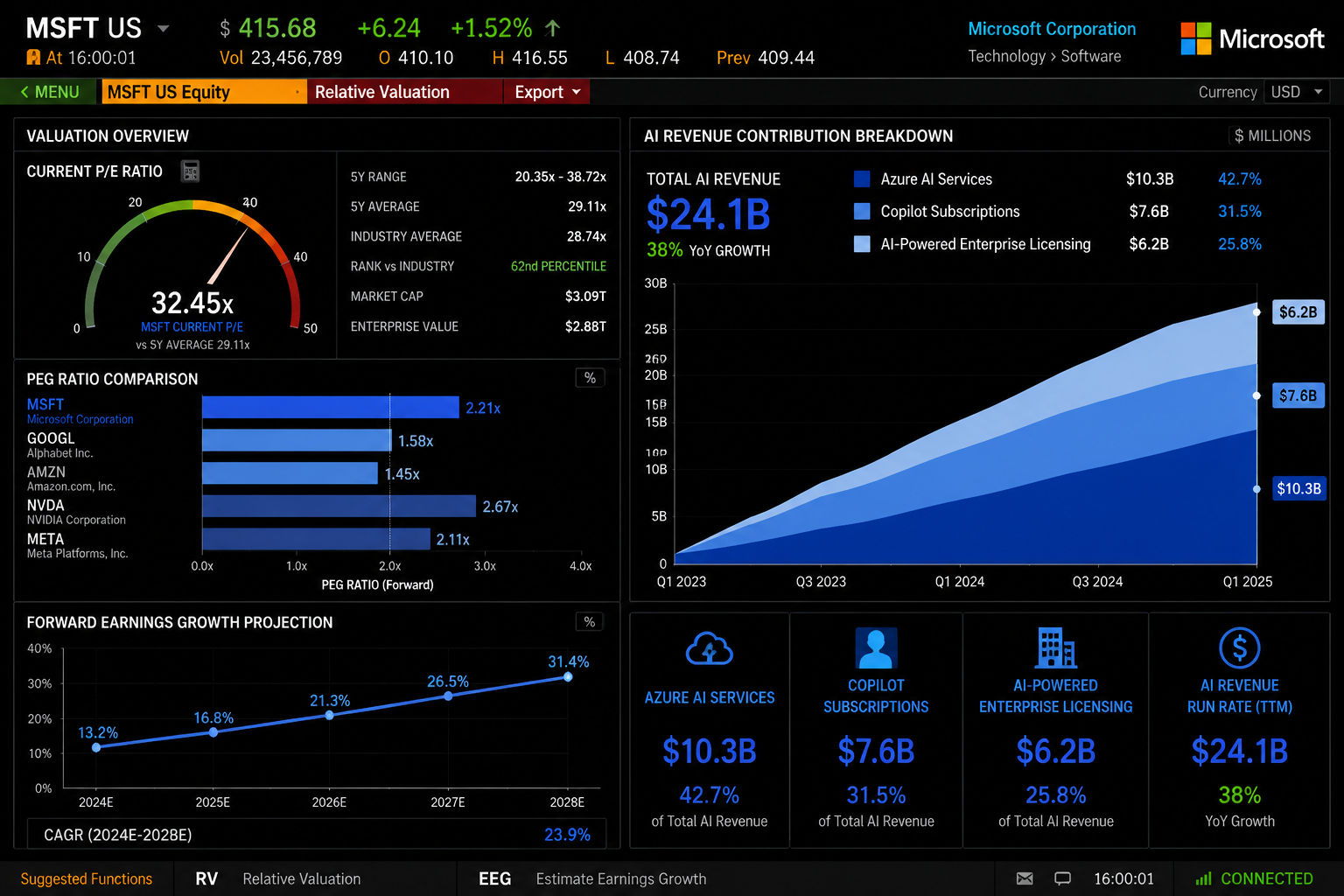The width and height of the screenshot is (1344, 896).
Task: Click the 5Y Average value 29.11x
Action: pyautogui.click(x=587, y=206)
